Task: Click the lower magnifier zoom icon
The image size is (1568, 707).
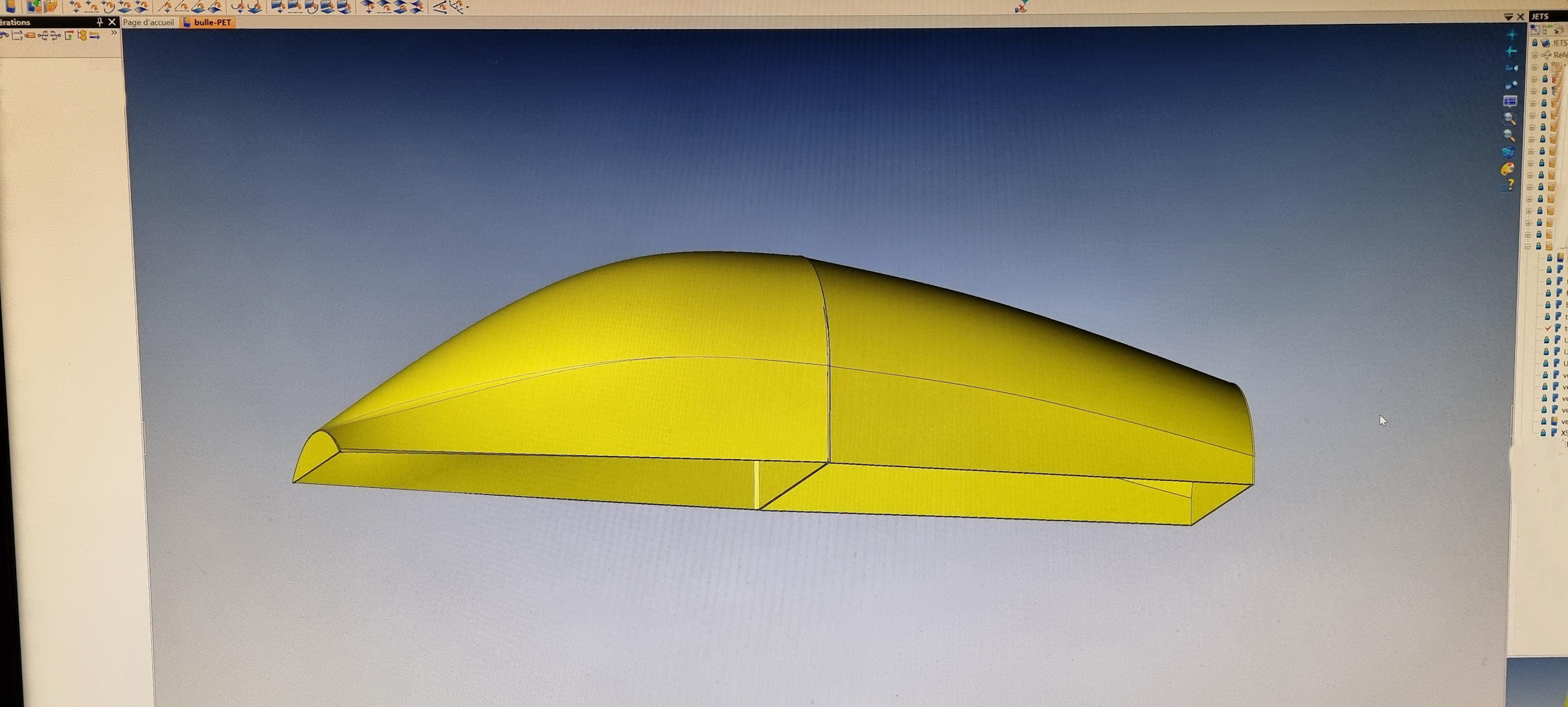Action: tap(1509, 135)
